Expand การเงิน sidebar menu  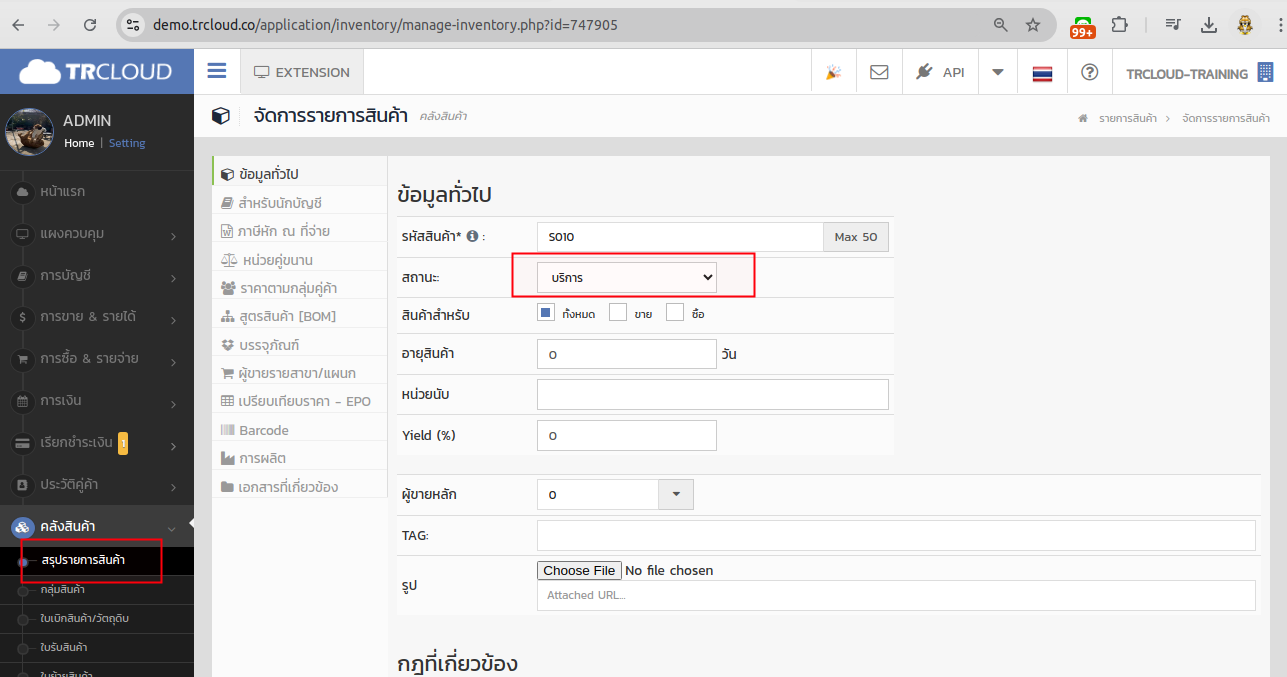[97, 402]
